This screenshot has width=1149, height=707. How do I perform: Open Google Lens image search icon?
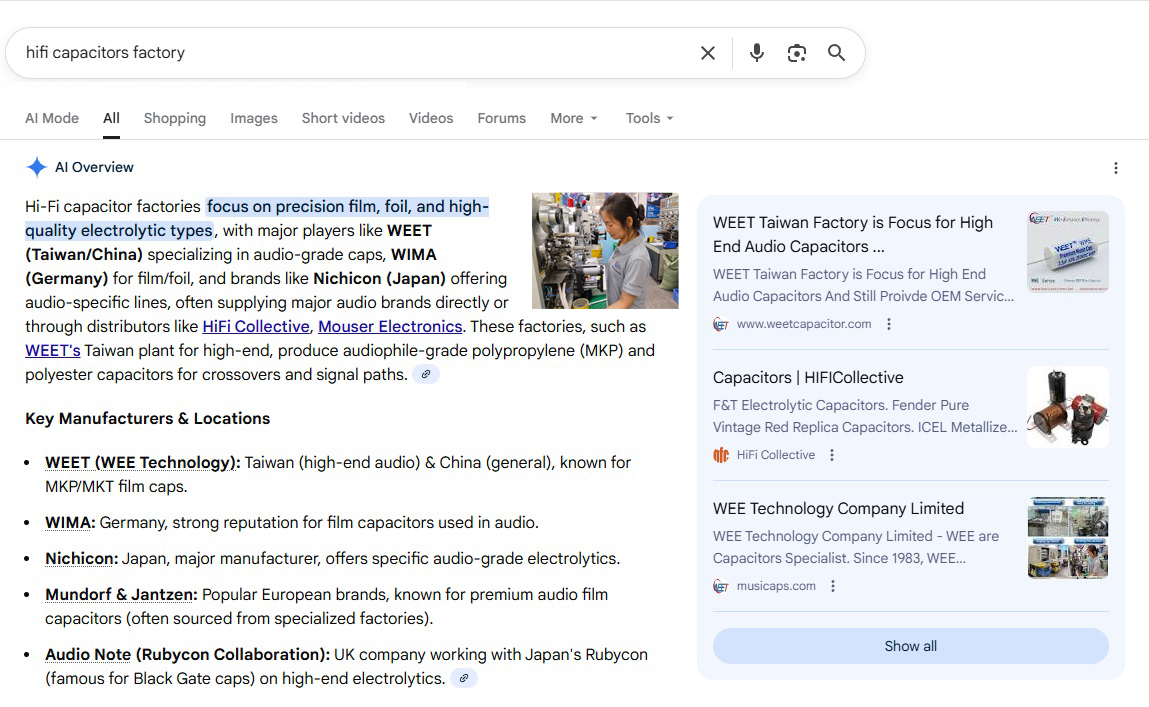797,52
